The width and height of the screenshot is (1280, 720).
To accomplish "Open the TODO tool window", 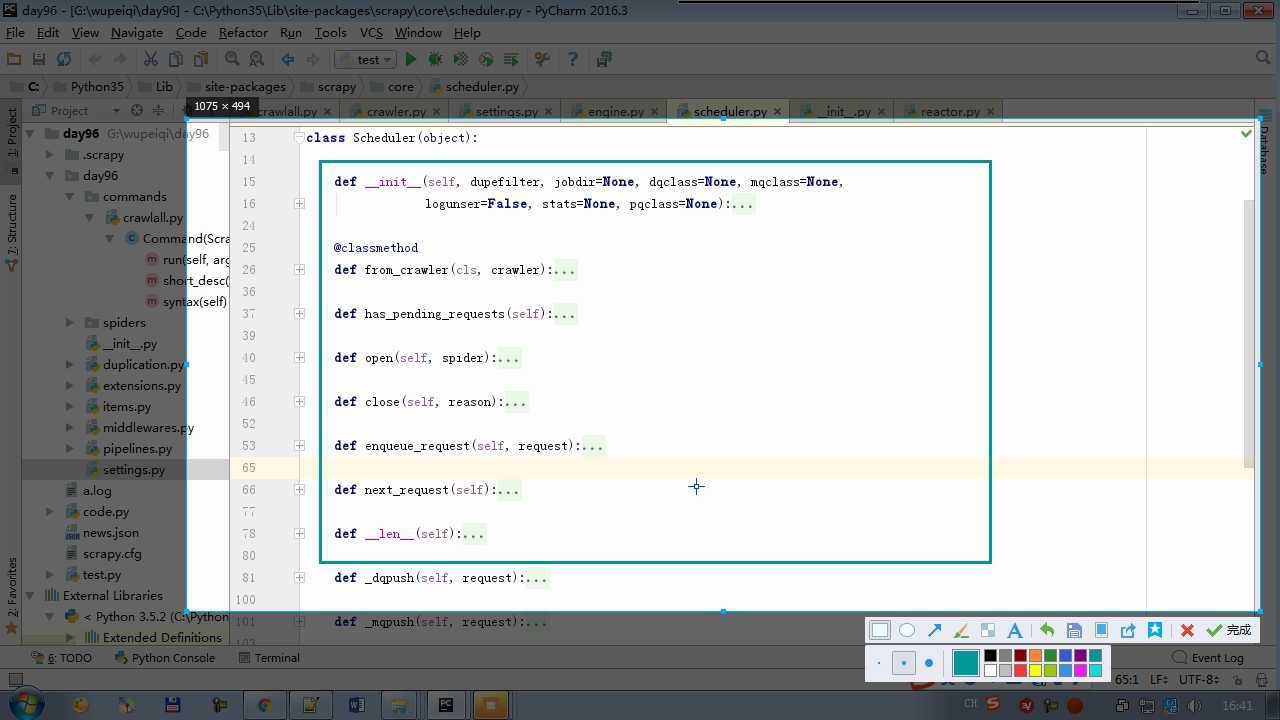I will (x=62, y=658).
